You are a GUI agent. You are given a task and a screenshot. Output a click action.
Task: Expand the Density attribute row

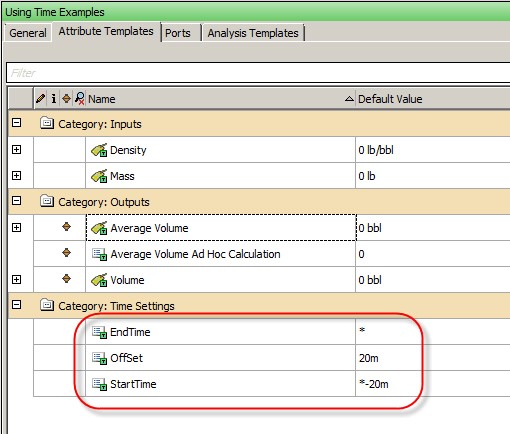(16, 149)
